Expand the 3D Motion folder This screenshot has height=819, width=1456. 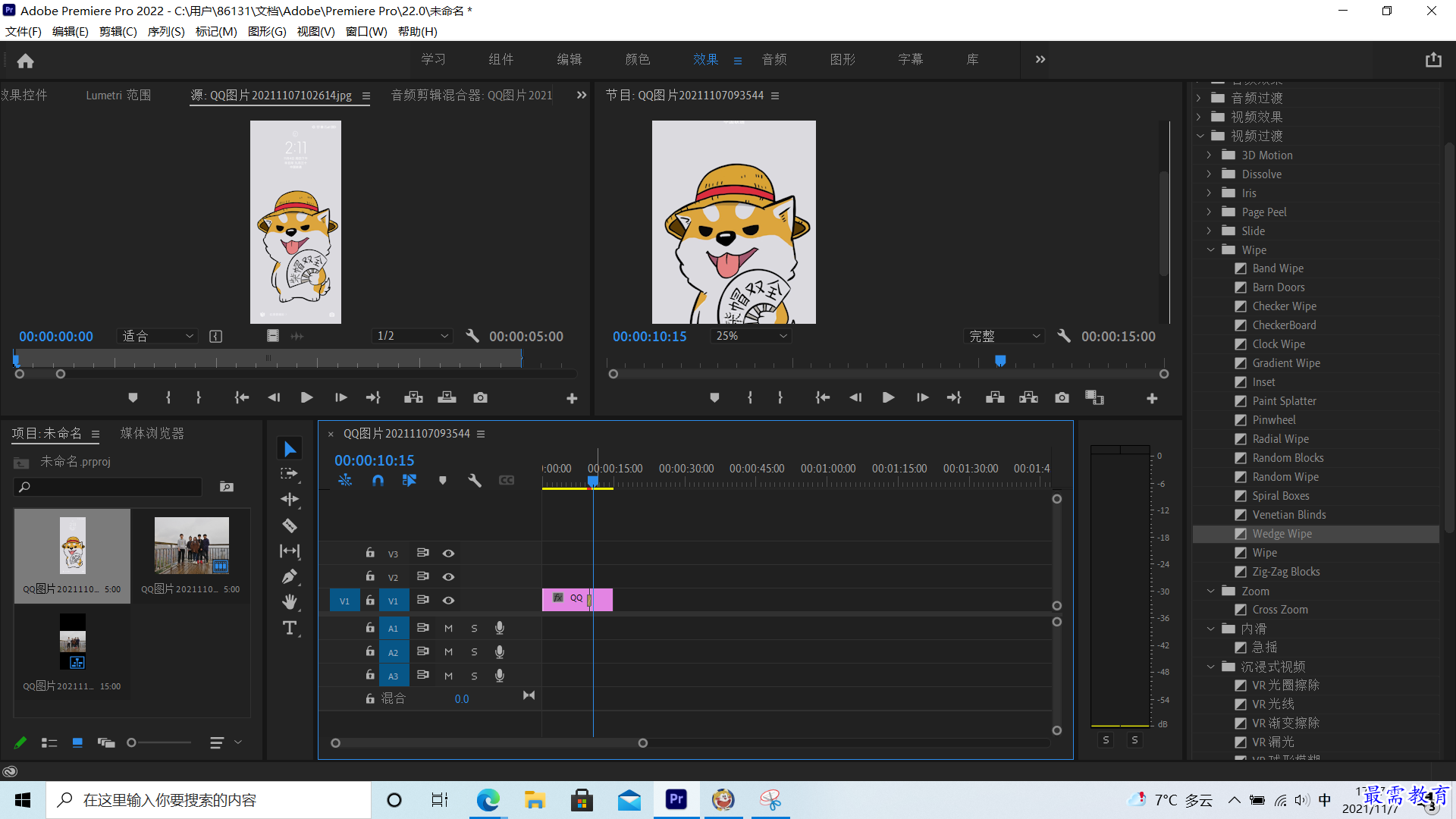pos(1209,155)
